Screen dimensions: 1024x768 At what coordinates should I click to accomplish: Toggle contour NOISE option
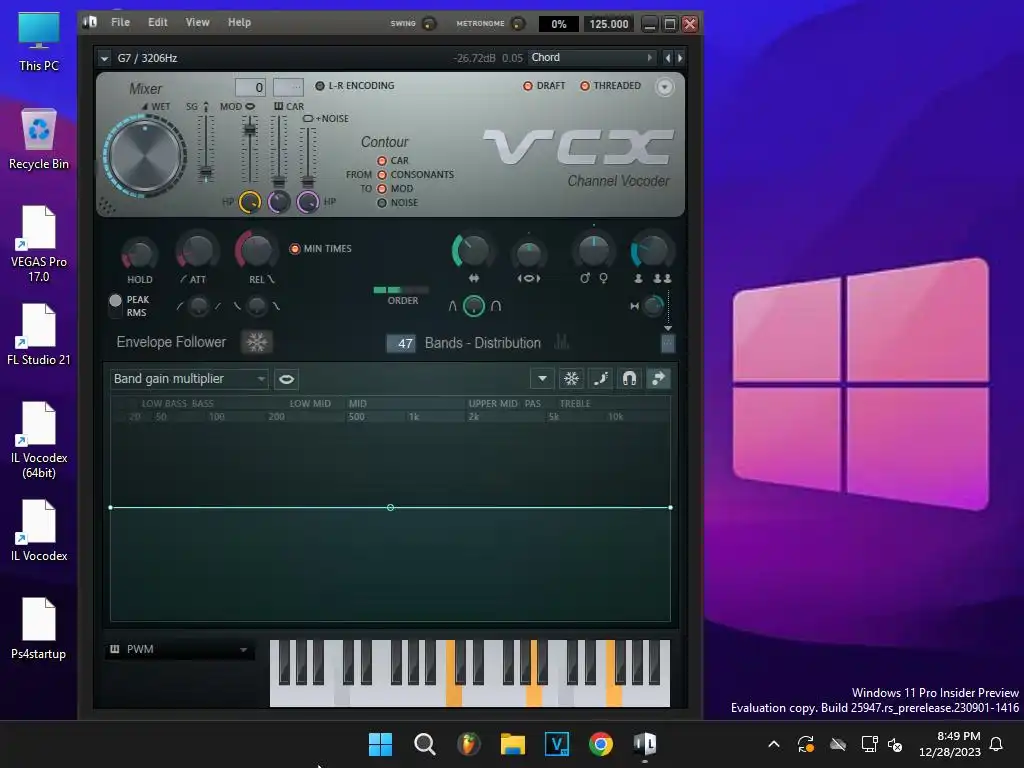tap(397, 202)
